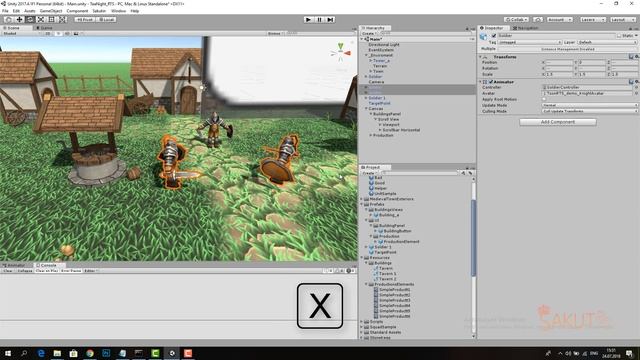Viewport: 640px width, 360px height.
Task: Open the Layer dropdown in Inspector
Action: 607,42
